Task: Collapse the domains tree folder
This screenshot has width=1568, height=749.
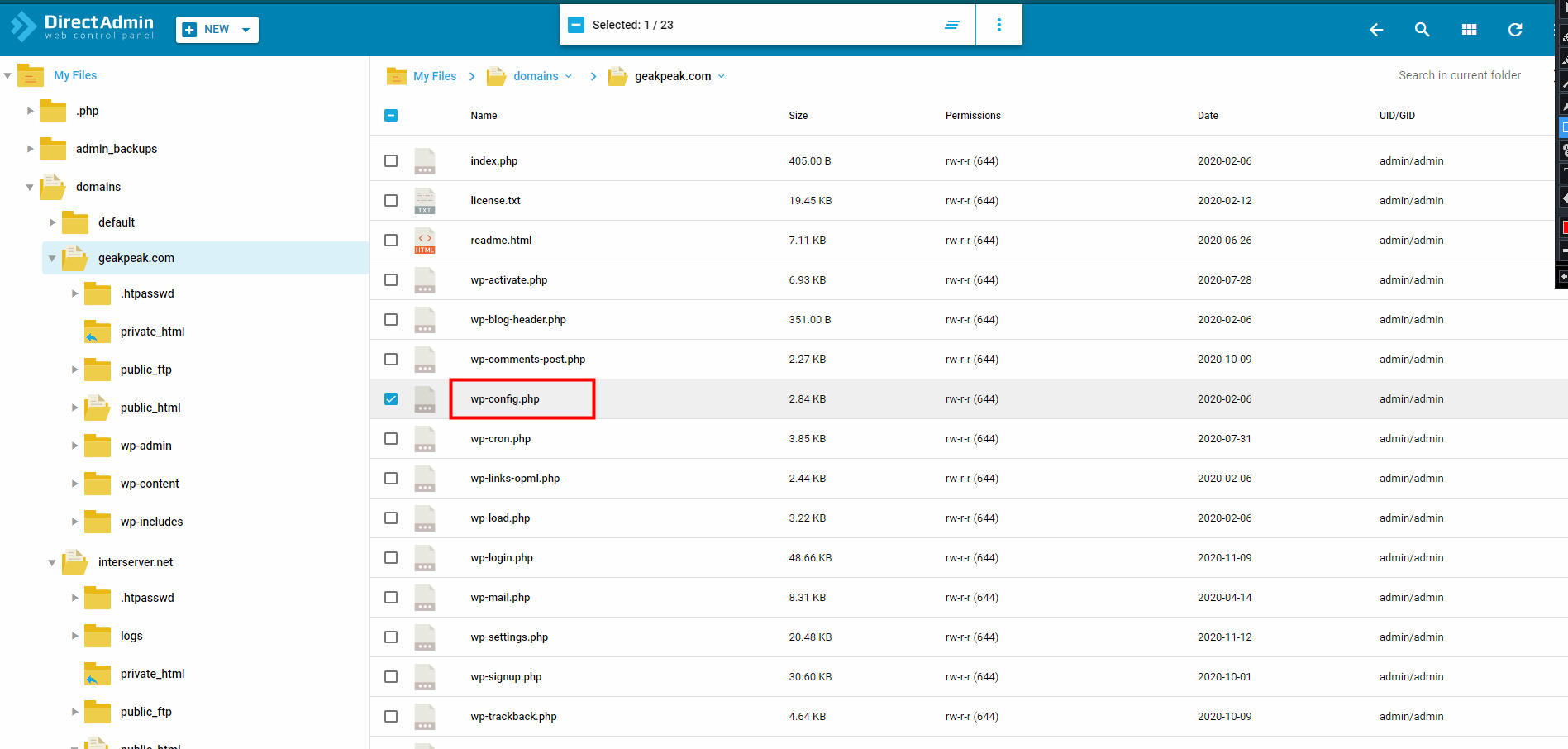Action: [x=30, y=188]
